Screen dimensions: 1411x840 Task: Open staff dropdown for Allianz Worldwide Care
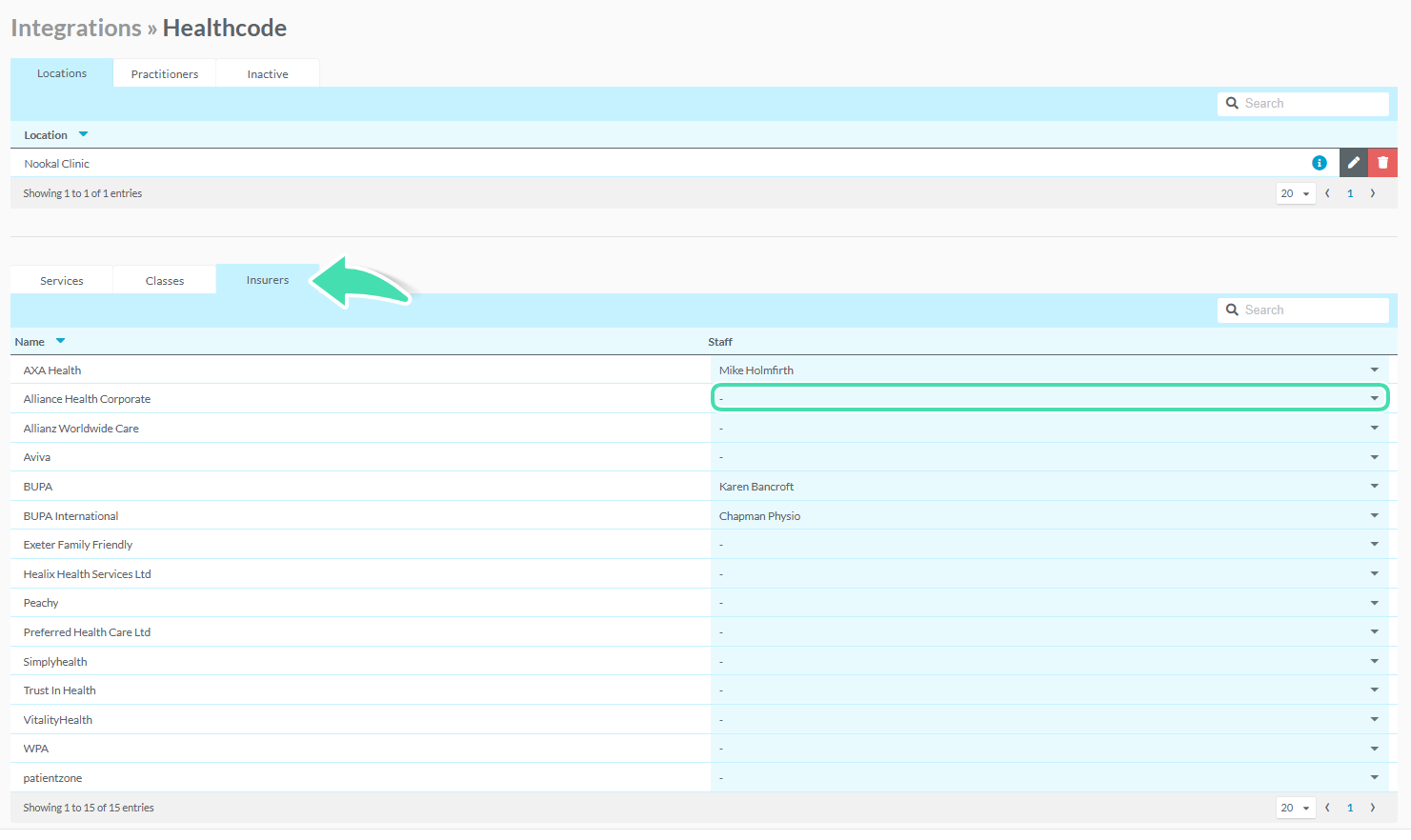pyautogui.click(x=1049, y=428)
